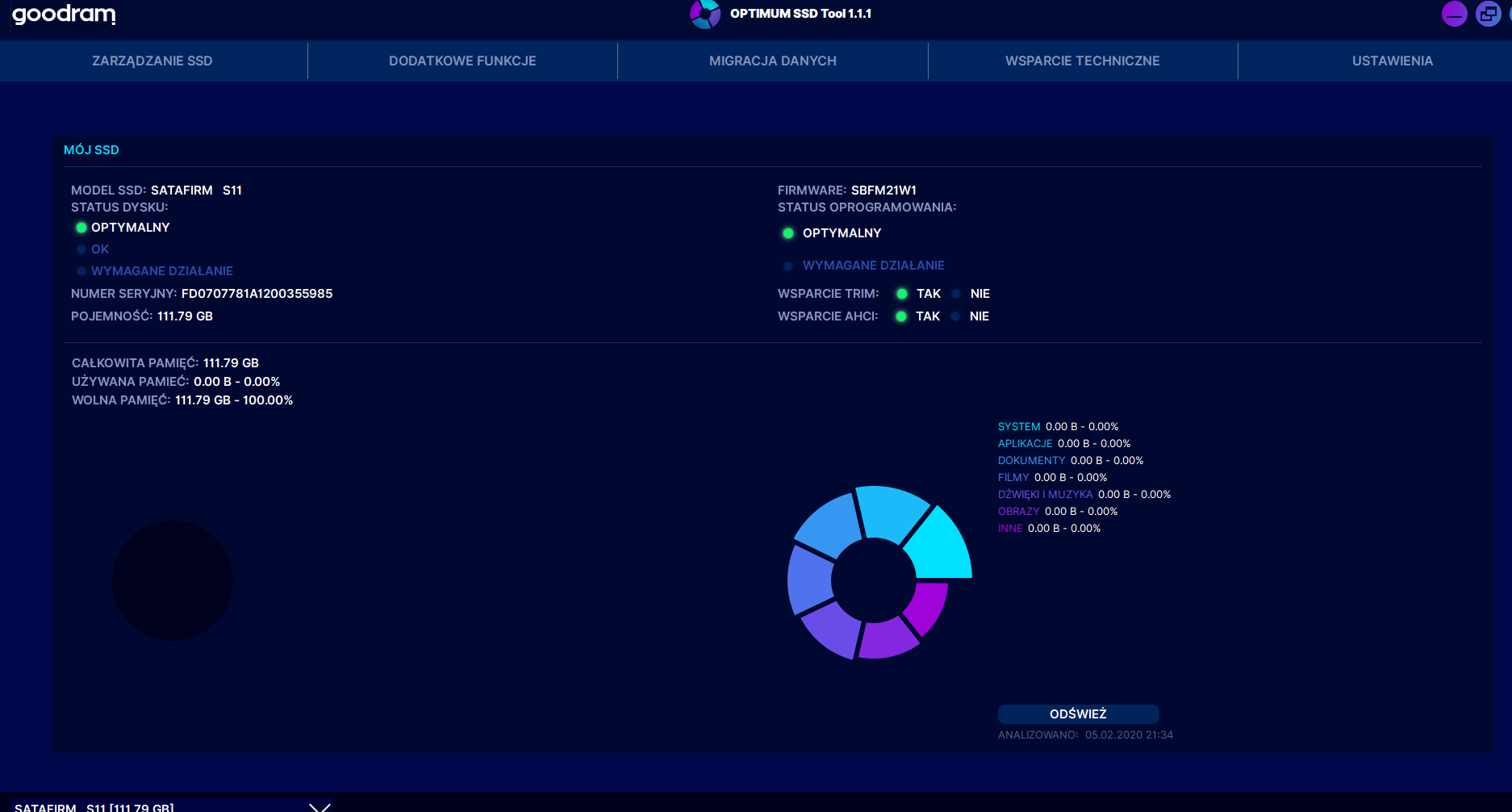Click the goodram logo
The image size is (1512, 812).
[x=64, y=15]
